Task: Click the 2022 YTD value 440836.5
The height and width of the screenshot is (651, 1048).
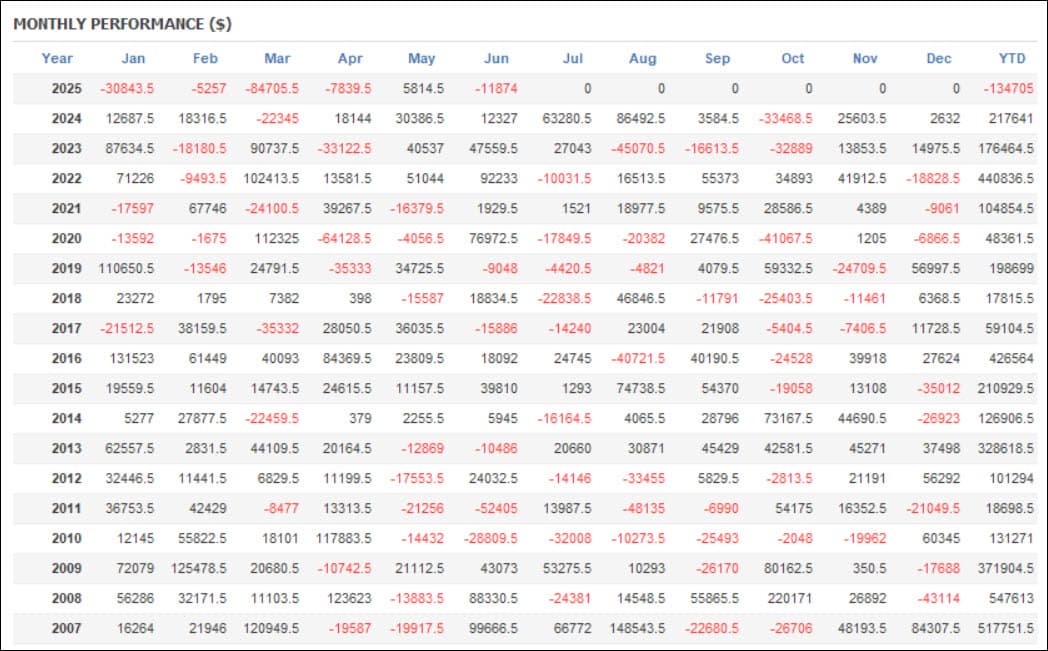Action: click(1005, 178)
